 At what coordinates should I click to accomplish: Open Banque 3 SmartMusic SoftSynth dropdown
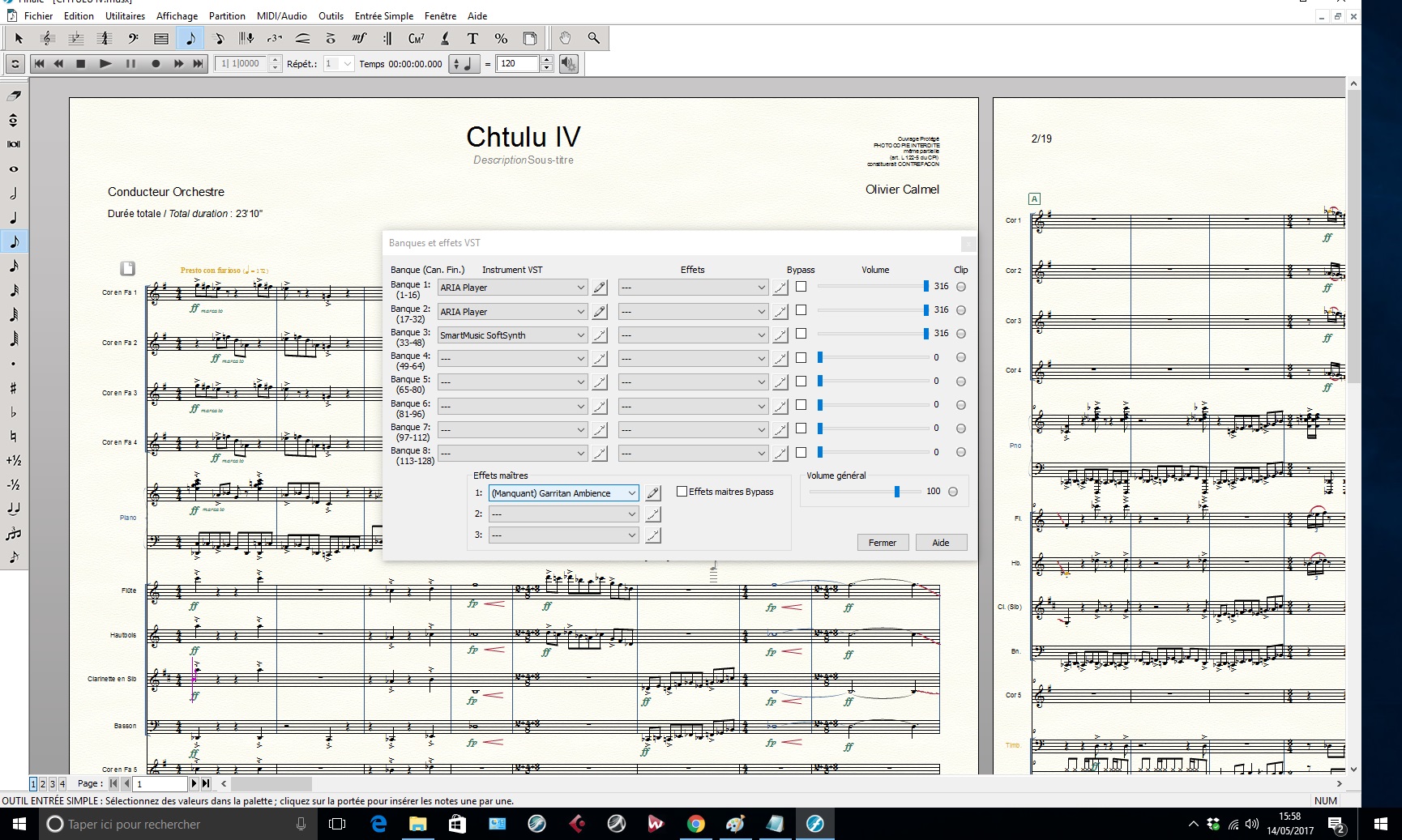tap(512, 335)
